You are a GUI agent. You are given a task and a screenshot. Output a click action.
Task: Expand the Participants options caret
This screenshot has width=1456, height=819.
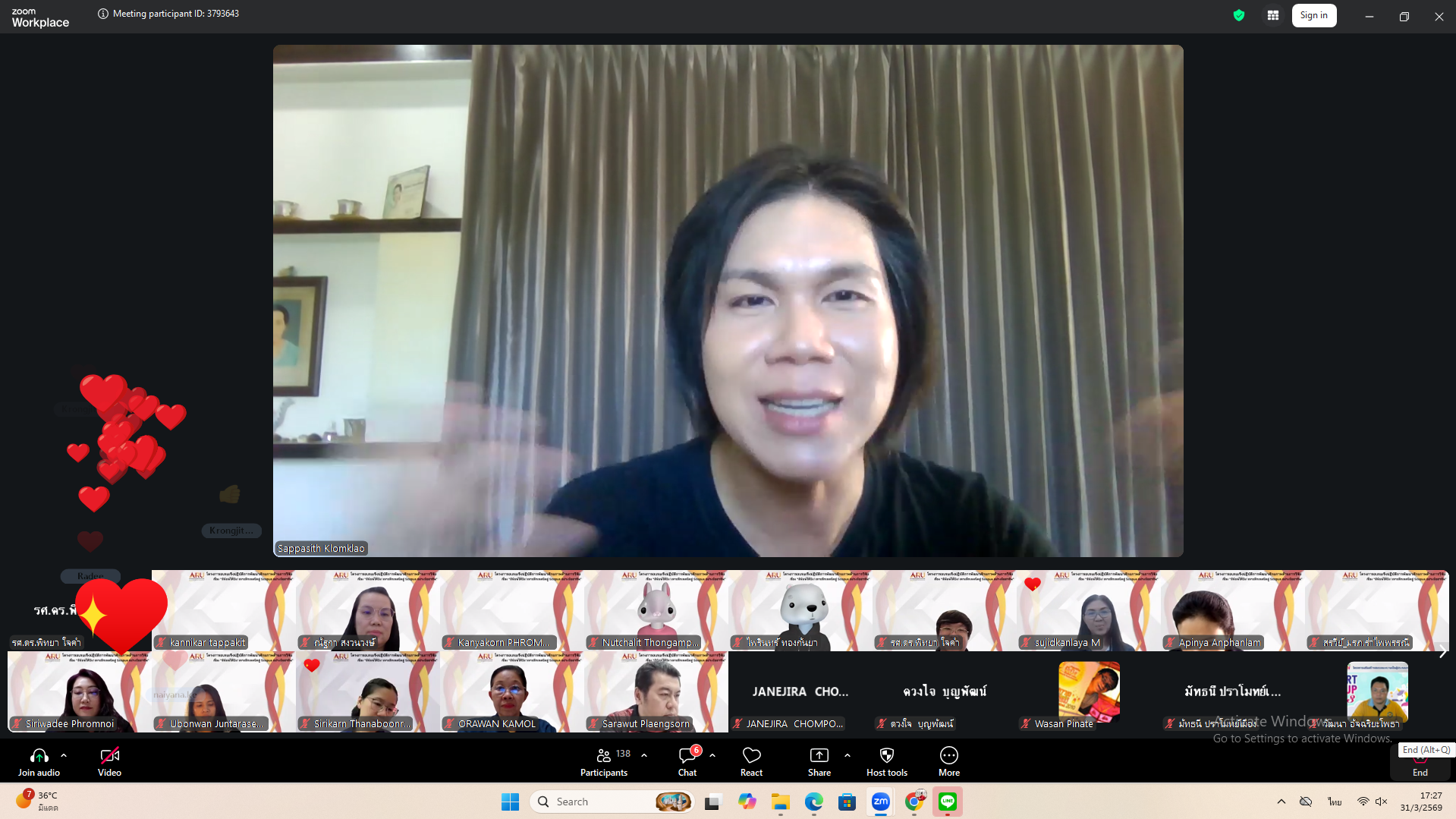[644, 755]
